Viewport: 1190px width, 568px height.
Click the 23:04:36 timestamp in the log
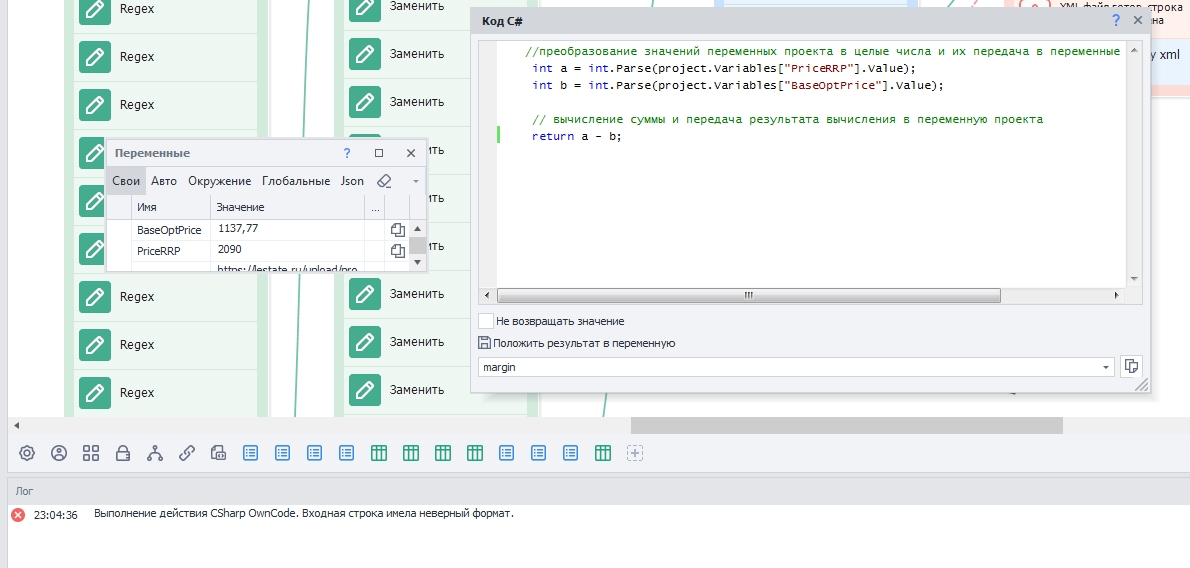[x=55, y=515]
